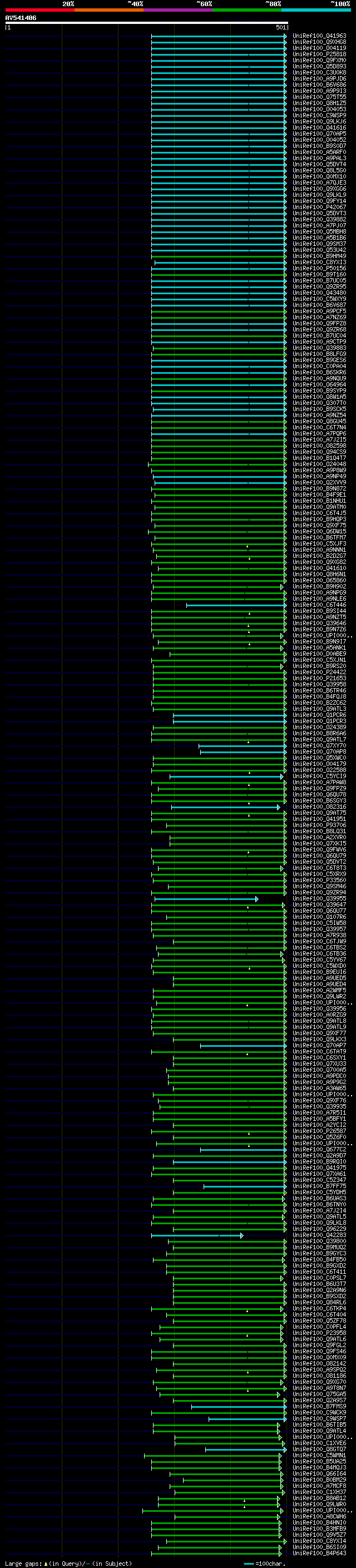The height and width of the screenshot is (1568, 356).
Task: Select the UniRef100_B7FMS9 label
Action: [319, 1407]
